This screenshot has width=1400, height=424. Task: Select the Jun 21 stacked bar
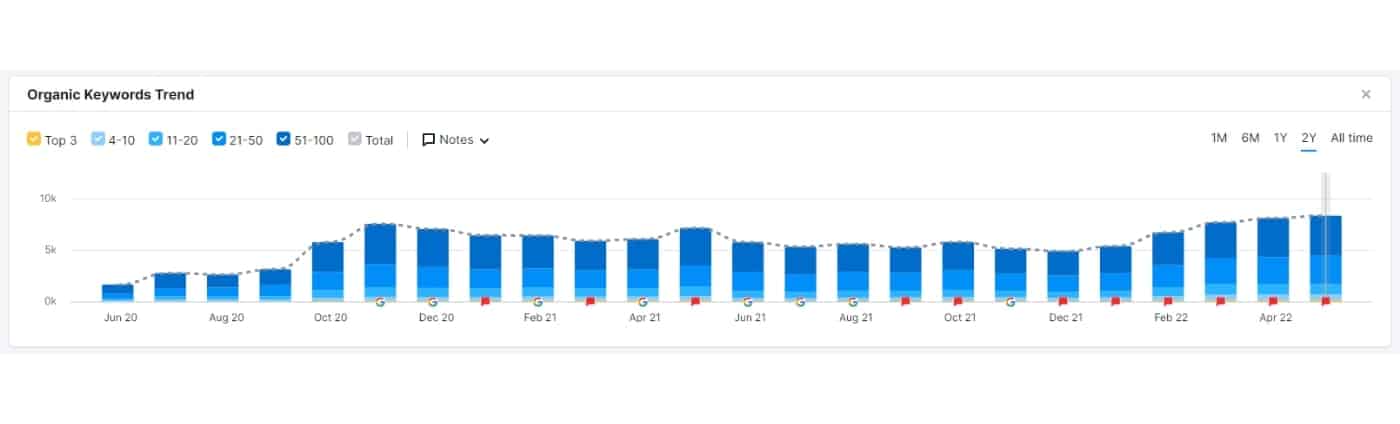coord(748,271)
